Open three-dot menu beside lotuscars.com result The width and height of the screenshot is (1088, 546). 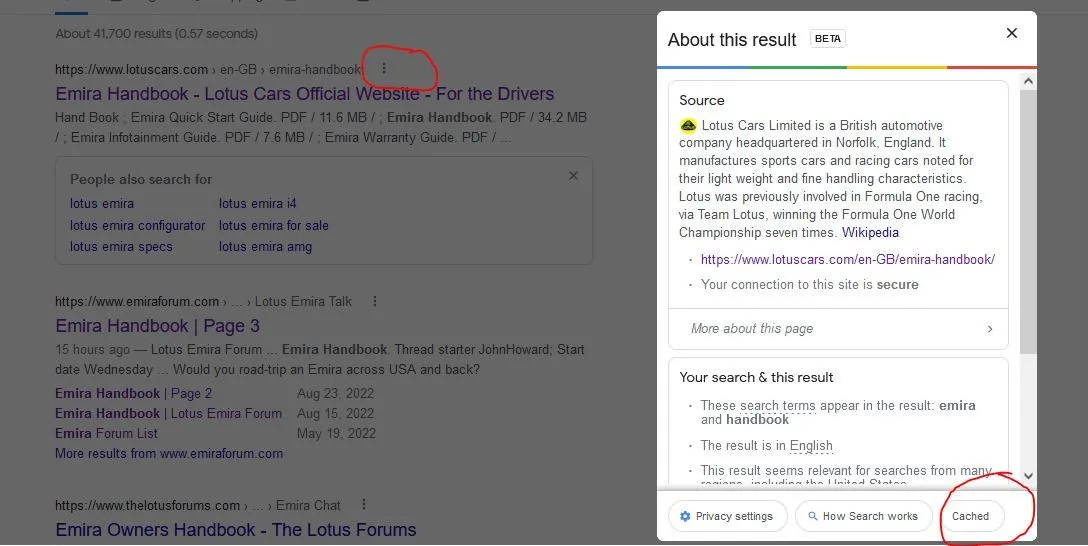click(384, 69)
